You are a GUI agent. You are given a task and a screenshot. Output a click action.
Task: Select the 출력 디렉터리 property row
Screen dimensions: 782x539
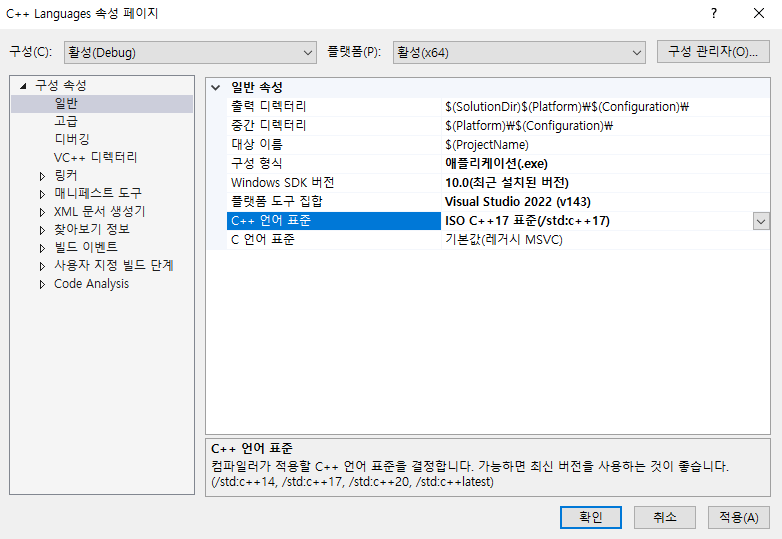(498, 107)
